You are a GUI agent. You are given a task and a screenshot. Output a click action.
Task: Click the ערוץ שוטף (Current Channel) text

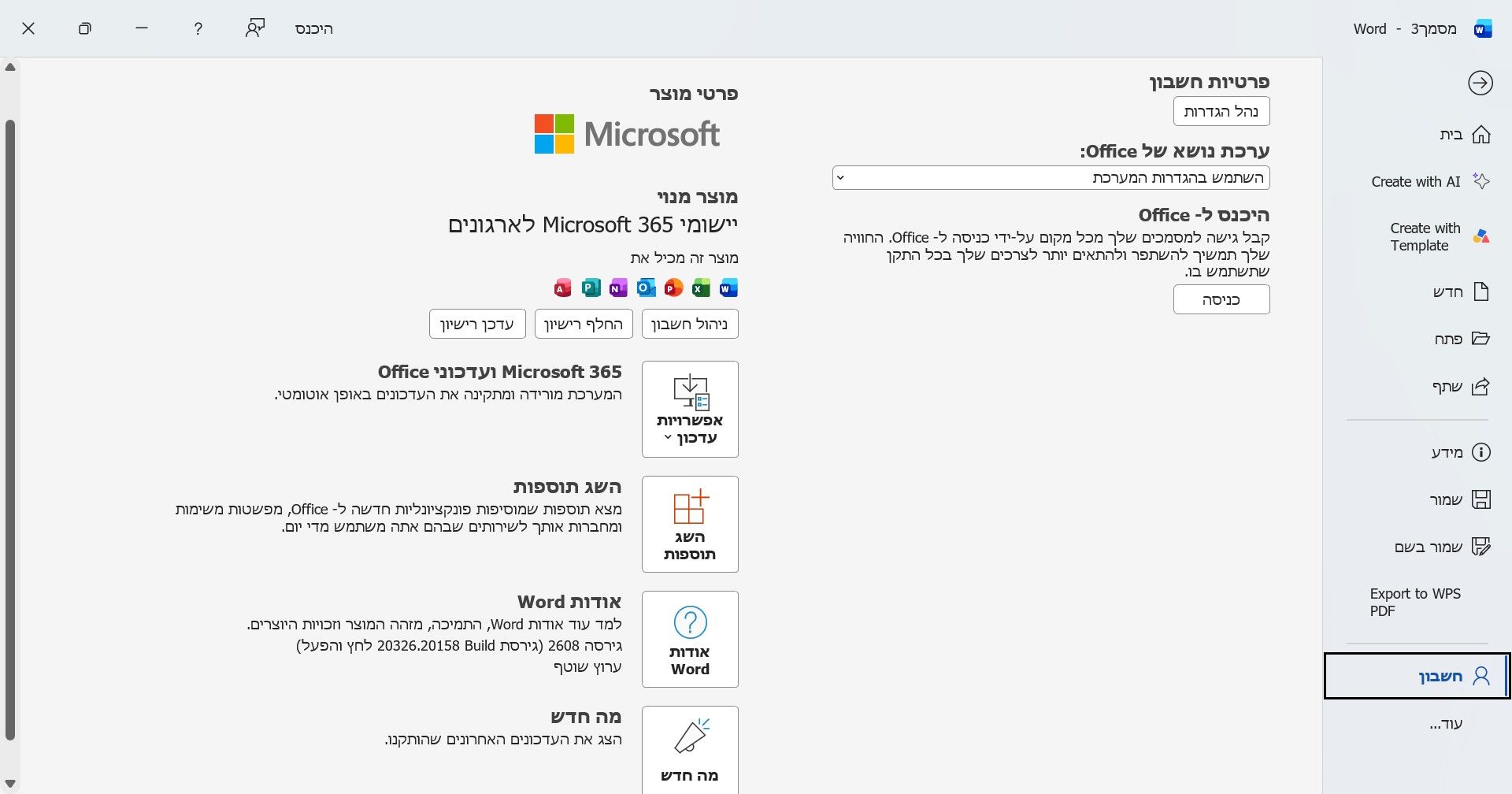click(587, 667)
